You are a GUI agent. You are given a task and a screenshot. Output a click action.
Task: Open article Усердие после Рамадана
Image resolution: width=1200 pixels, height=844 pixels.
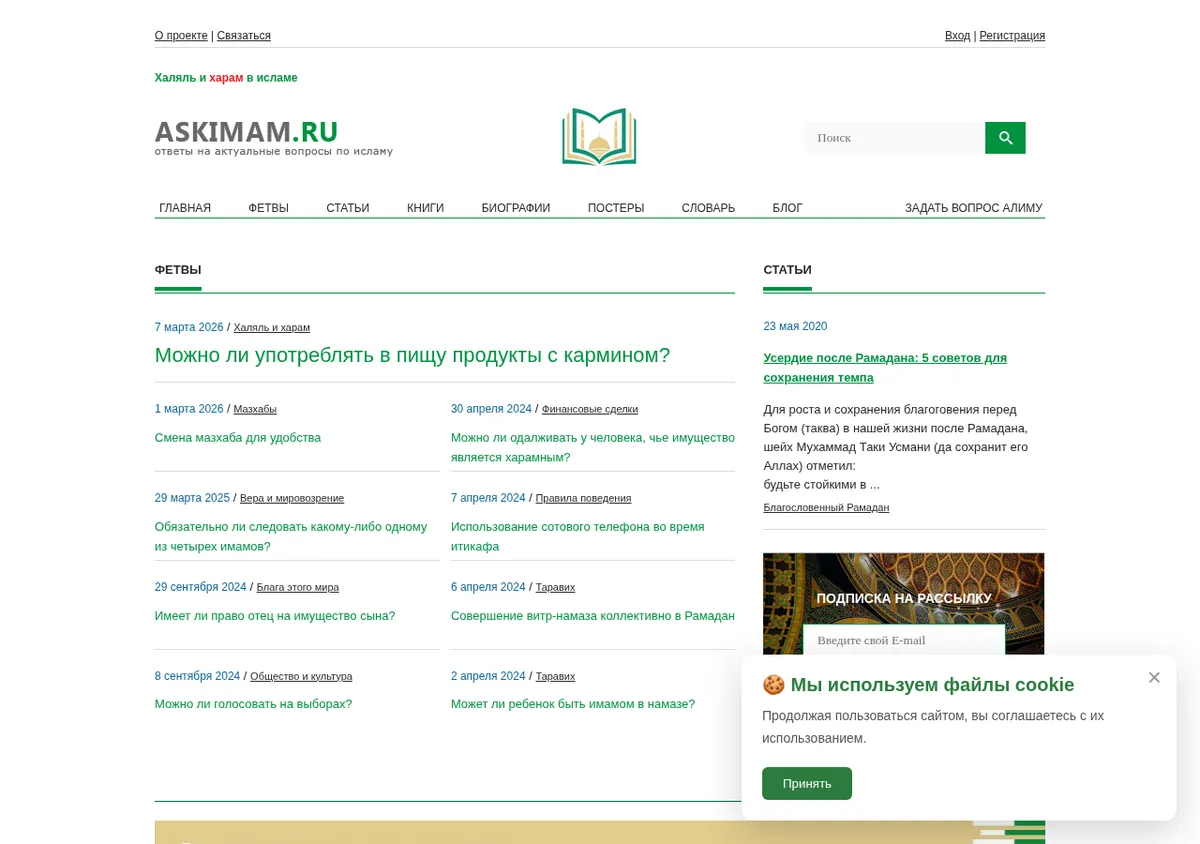pyautogui.click(x=885, y=367)
